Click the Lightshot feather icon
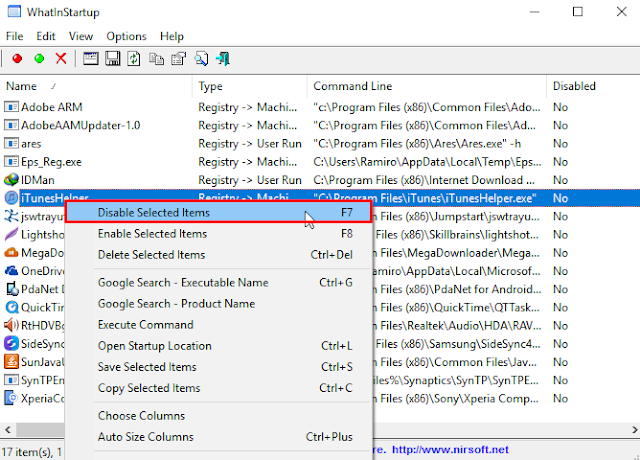 pos(11,234)
